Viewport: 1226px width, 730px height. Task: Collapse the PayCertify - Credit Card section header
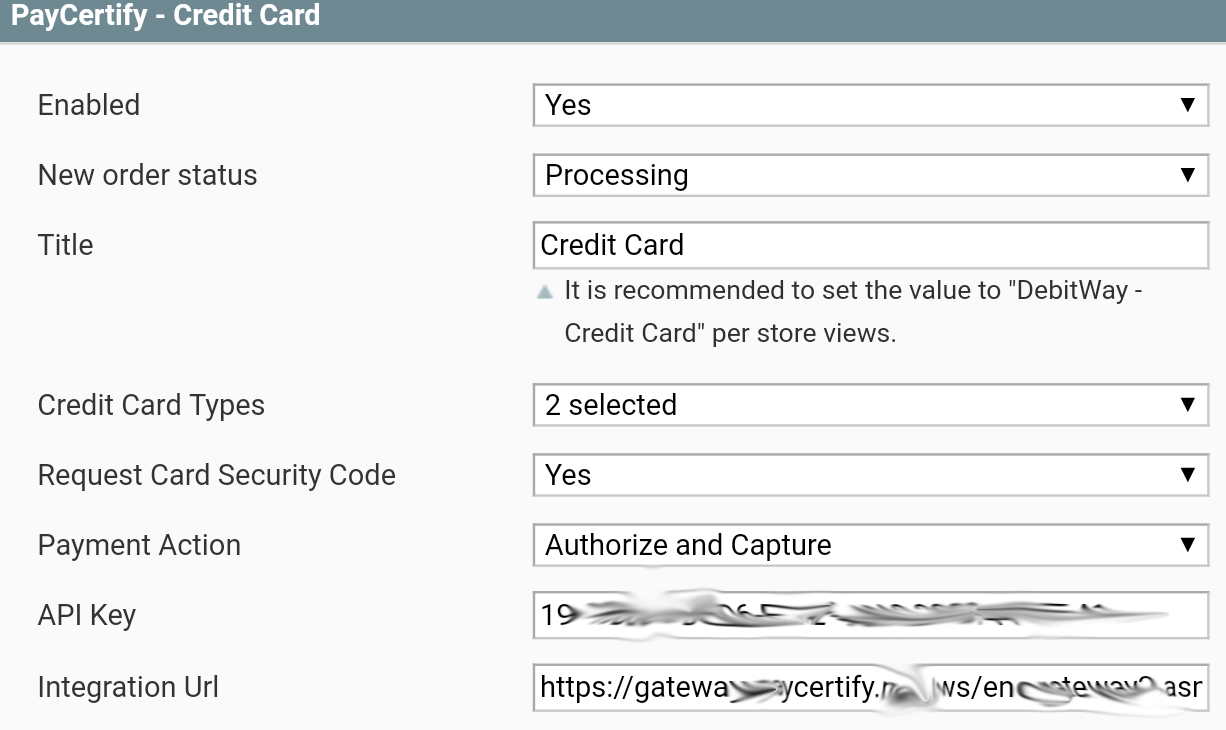[x=165, y=16]
